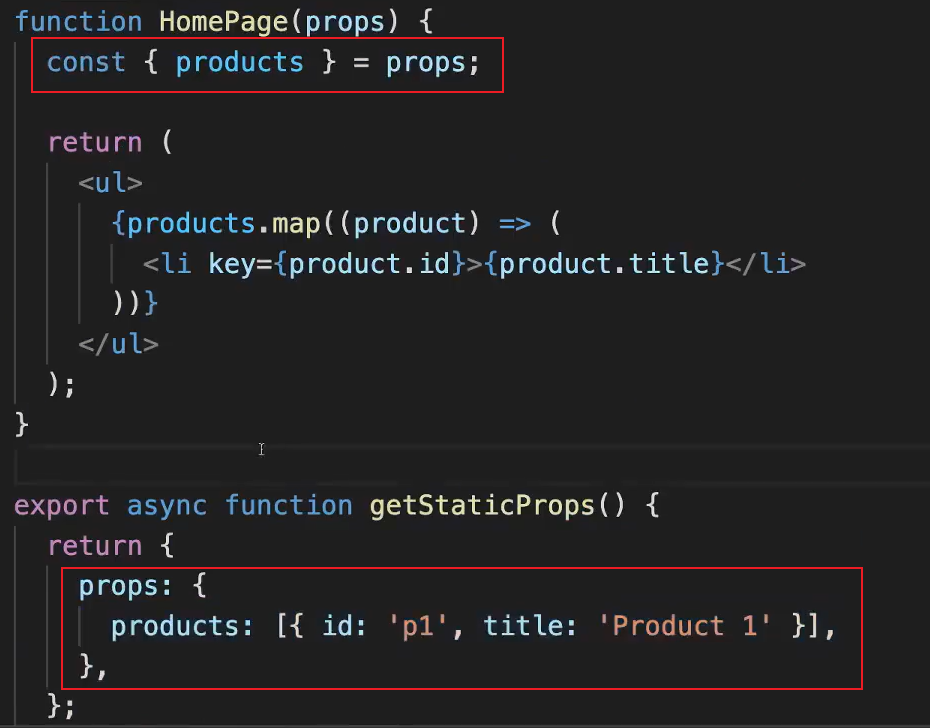The width and height of the screenshot is (930, 728).
Task: Click the opening ul tag
Action: pos(110,183)
